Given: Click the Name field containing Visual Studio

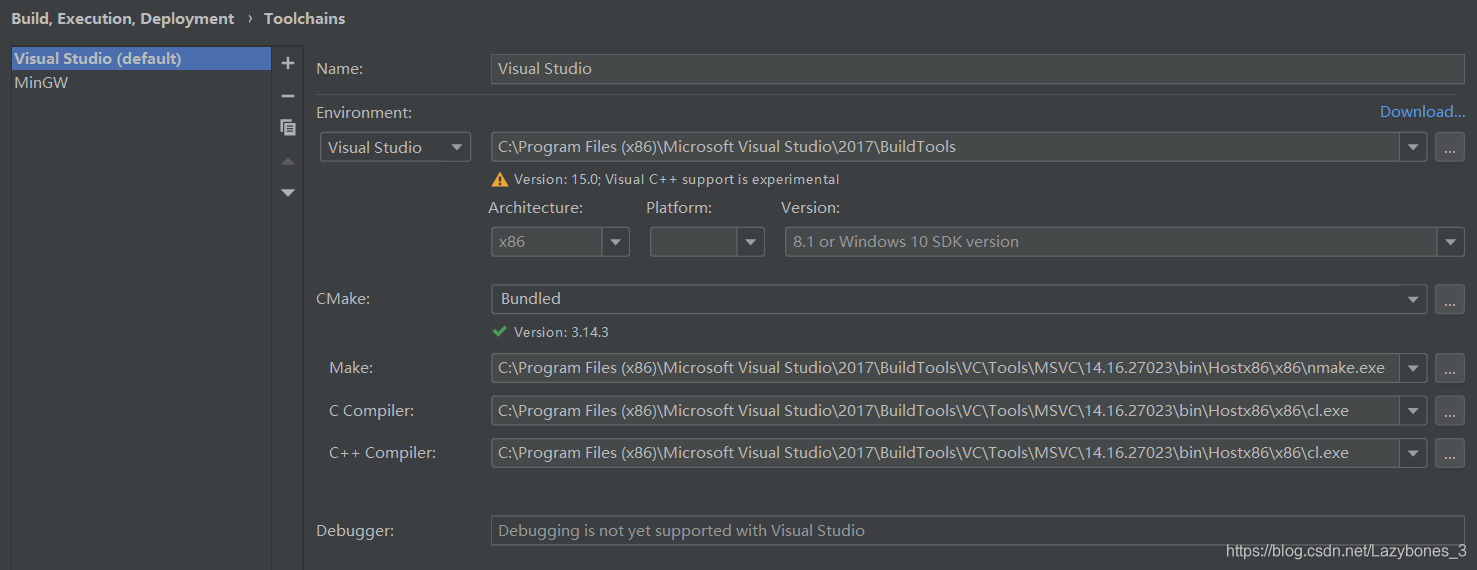Looking at the screenshot, I should pyautogui.click(x=978, y=69).
